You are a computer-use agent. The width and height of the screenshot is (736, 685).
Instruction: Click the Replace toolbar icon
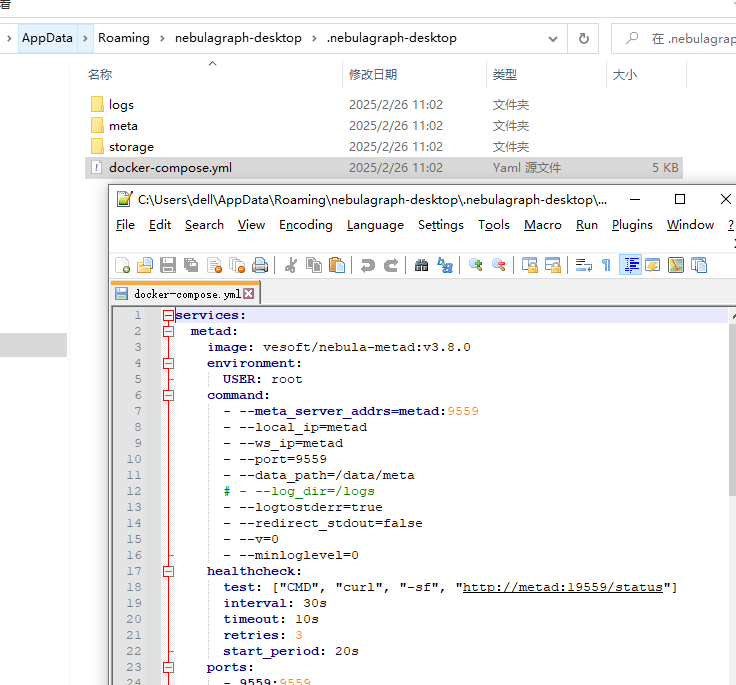click(445, 265)
